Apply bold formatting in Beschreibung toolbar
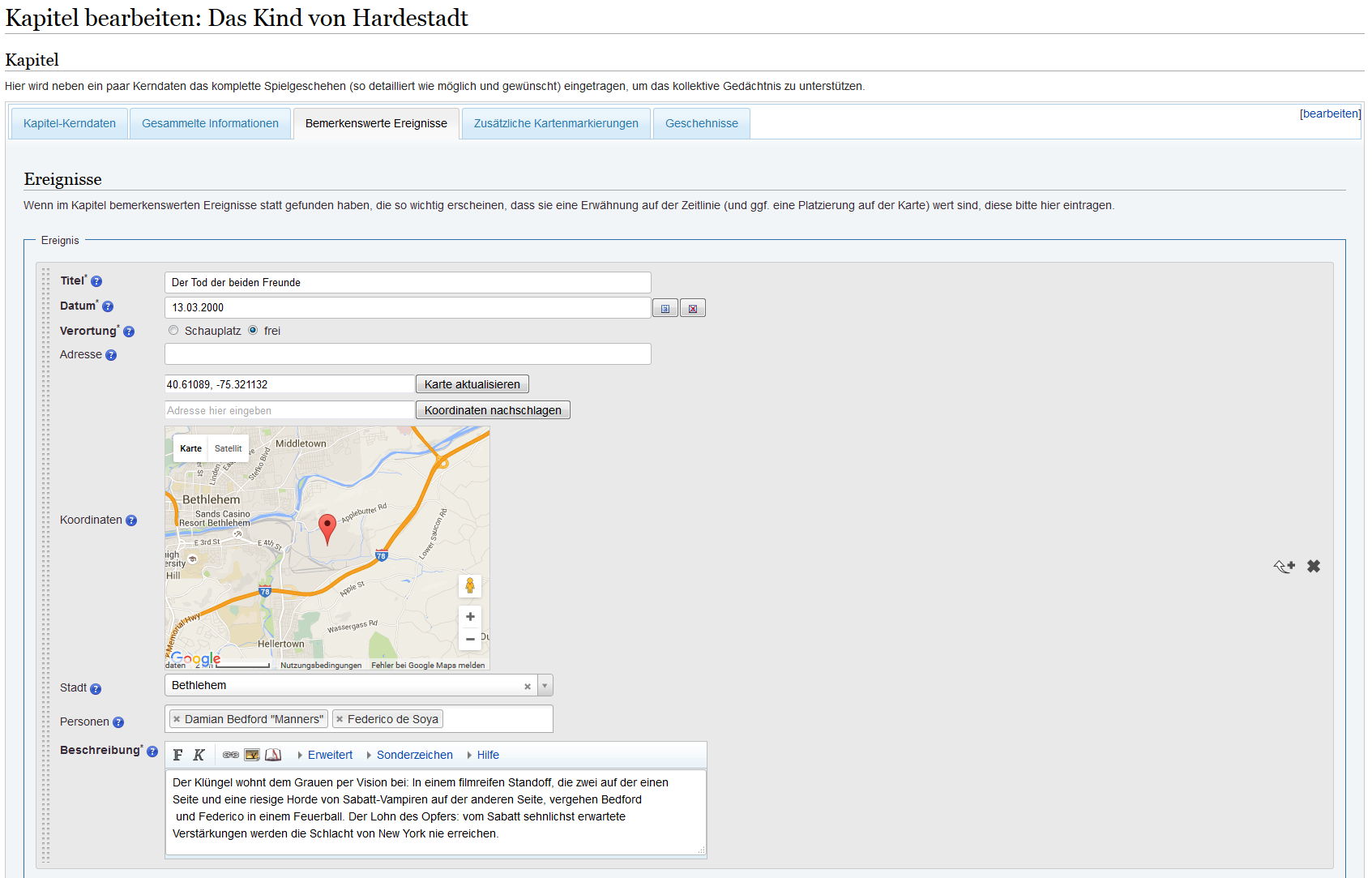The image size is (1372, 878). click(177, 755)
